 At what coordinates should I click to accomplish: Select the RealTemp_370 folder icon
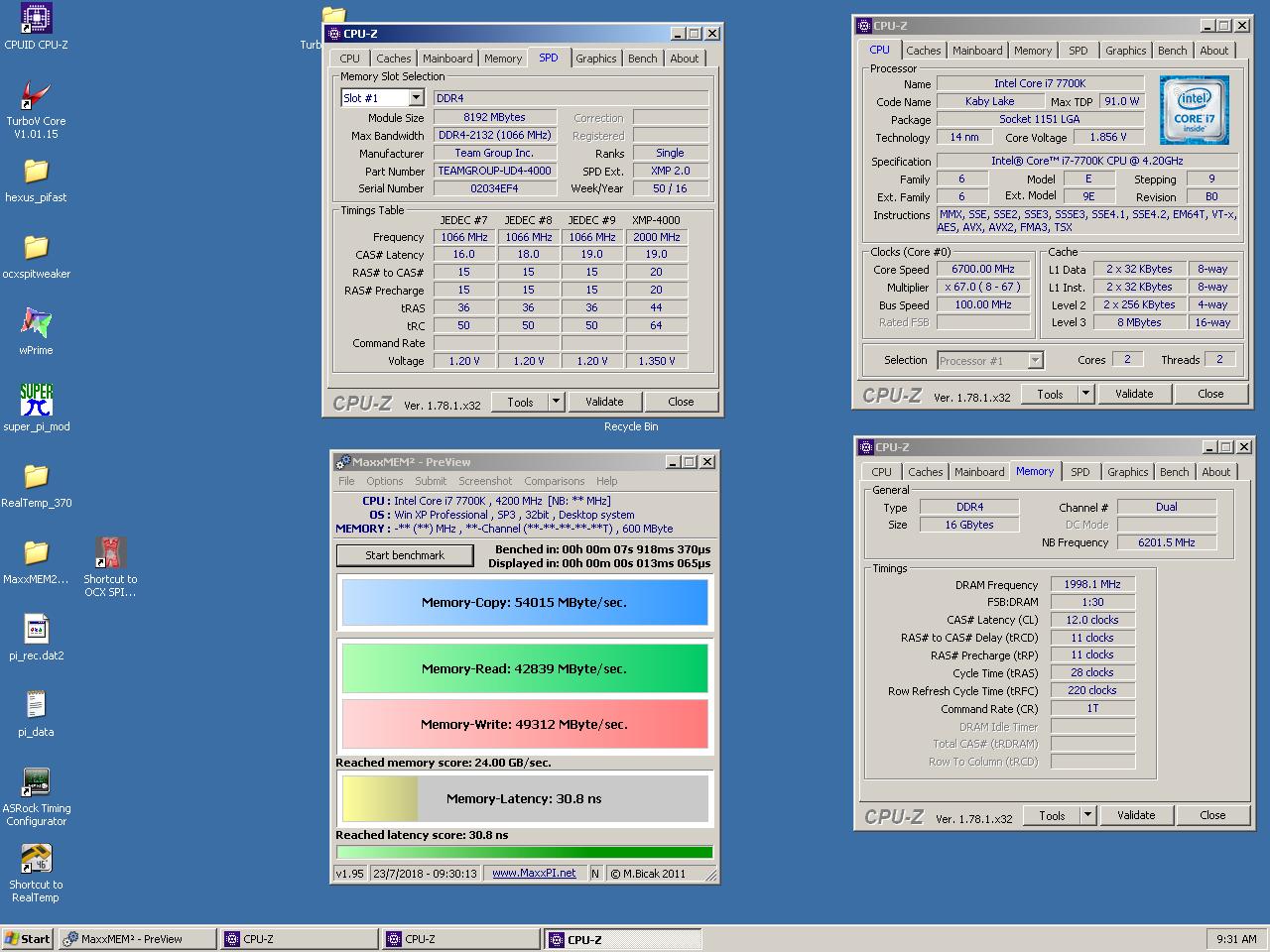pos(36,477)
